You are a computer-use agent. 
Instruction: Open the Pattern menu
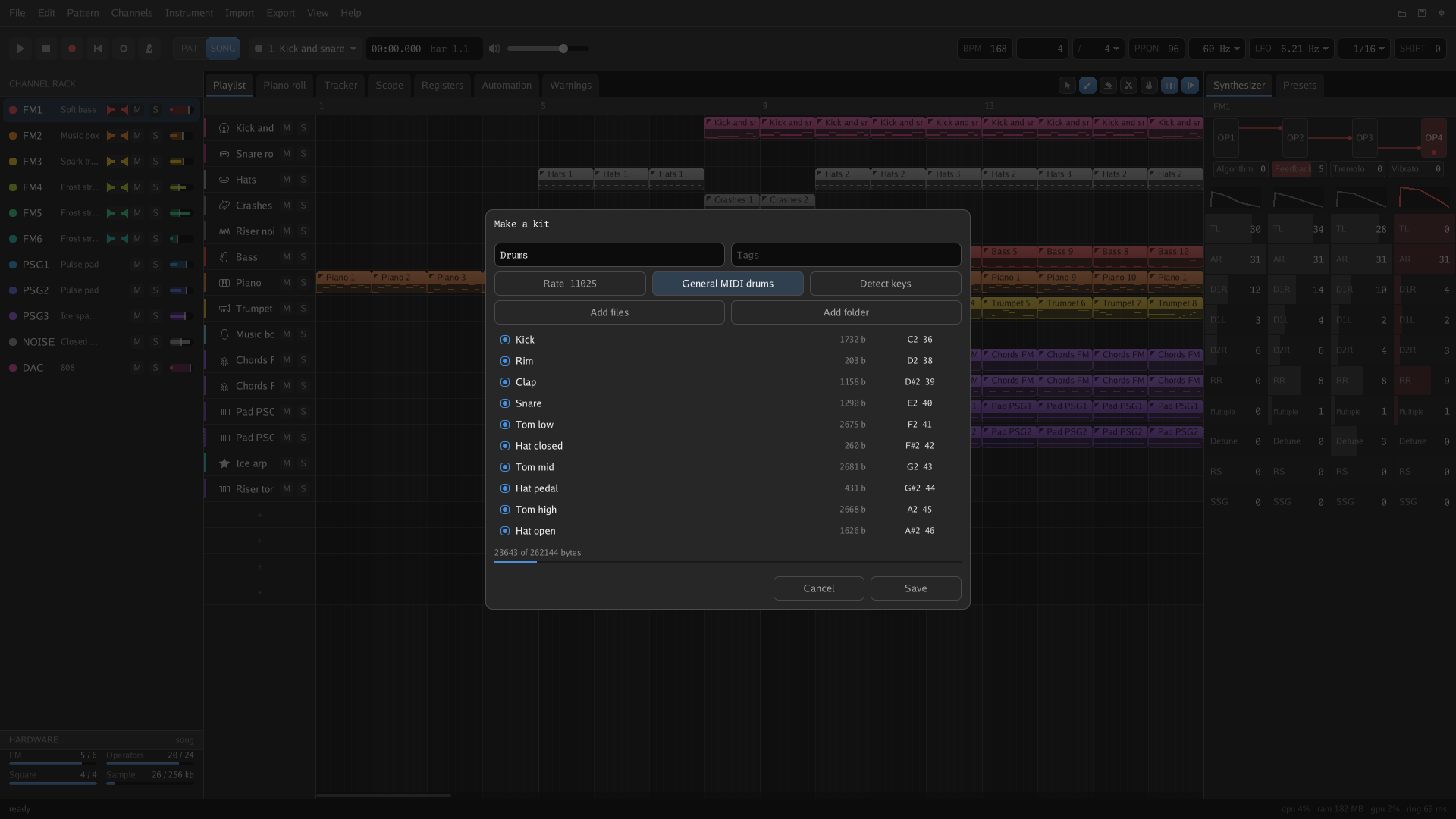click(83, 13)
